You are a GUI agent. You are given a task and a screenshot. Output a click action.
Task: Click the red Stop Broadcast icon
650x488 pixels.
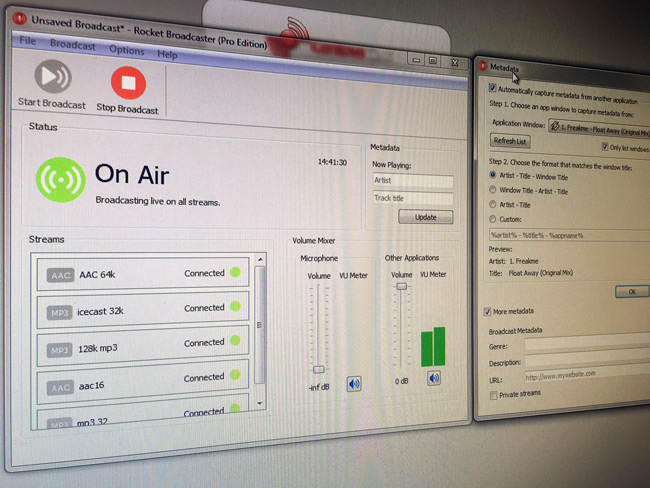click(x=129, y=83)
